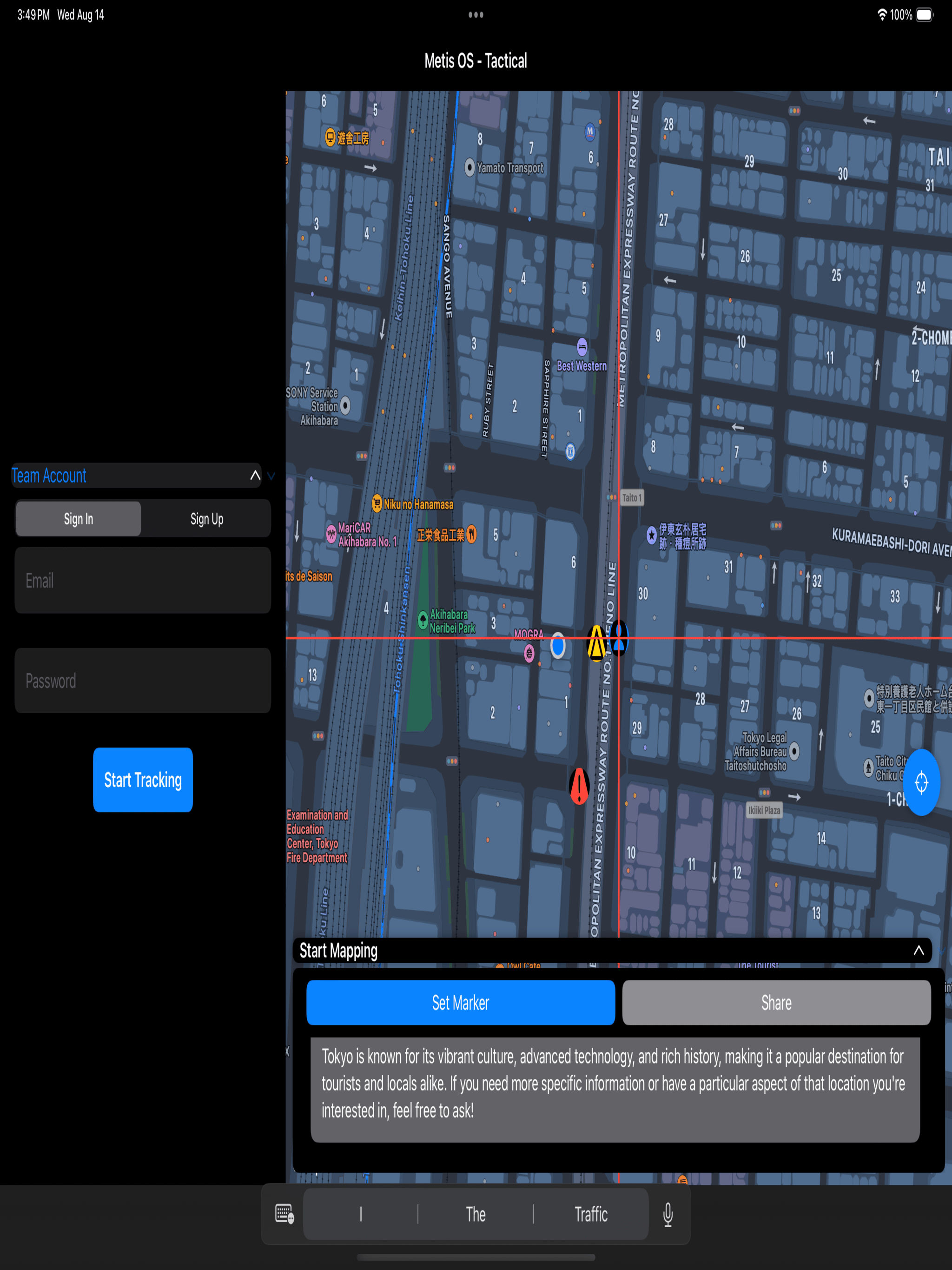This screenshot has height=1270, width=952.
Task: Choose keyboard suggestion "The"
Action: click(476, 1214)
